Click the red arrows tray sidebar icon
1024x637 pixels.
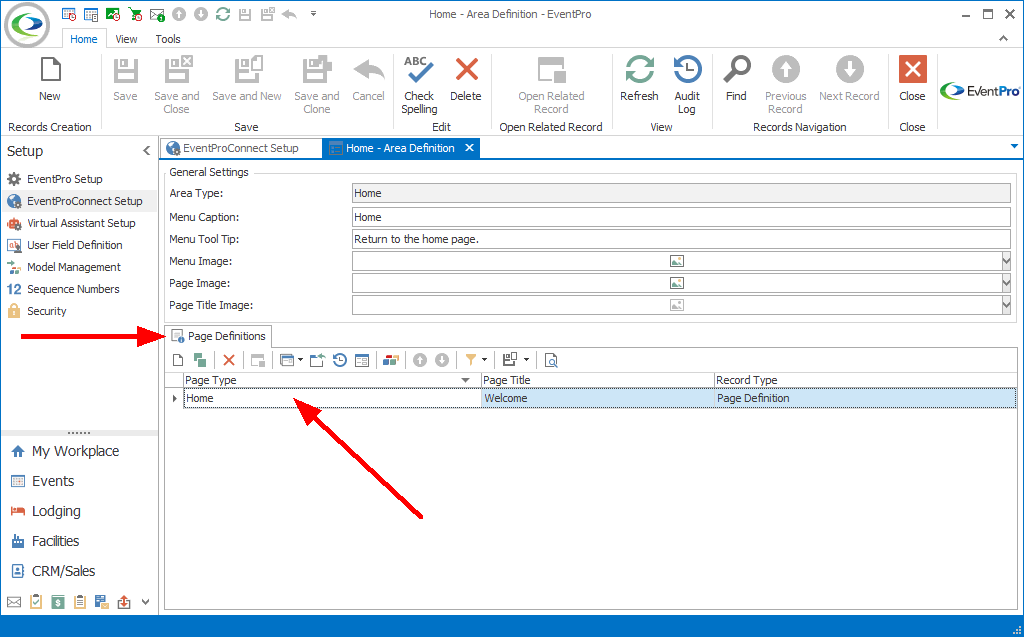pyautogui.click(x=123, y=602)
